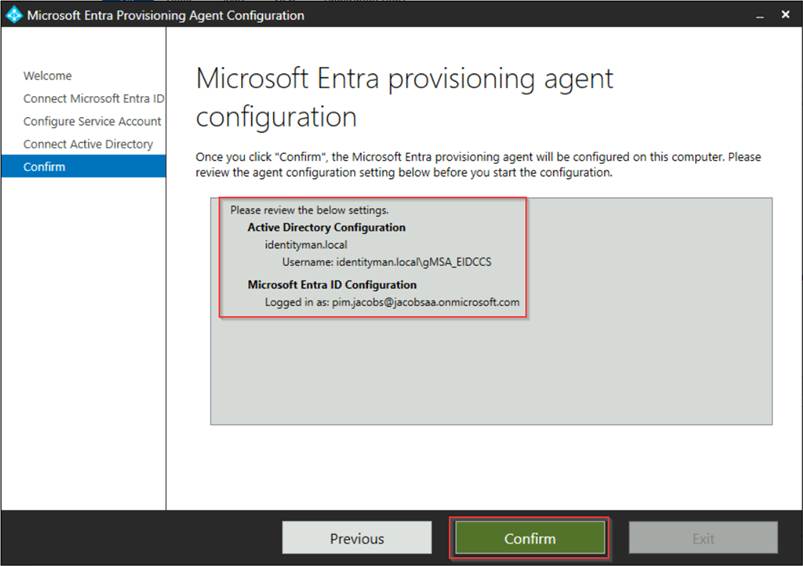Click the Microsoft Entra icon in title bar
The height and width of the screenshot is (566, 803).
[x=14, y=15]
